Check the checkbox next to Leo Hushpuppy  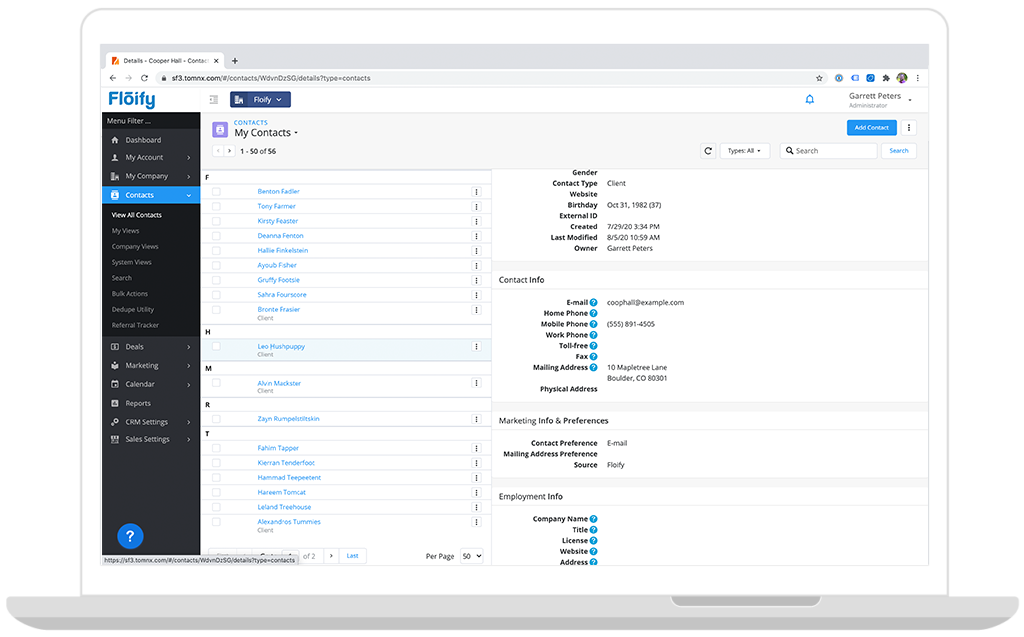pos(214,346)
